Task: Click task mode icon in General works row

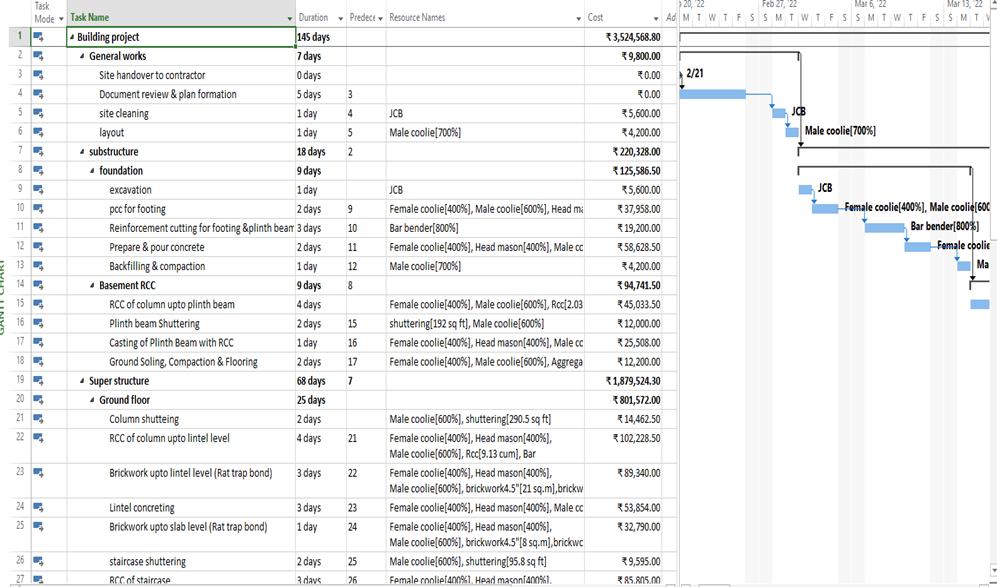Action: coord(38,56)
